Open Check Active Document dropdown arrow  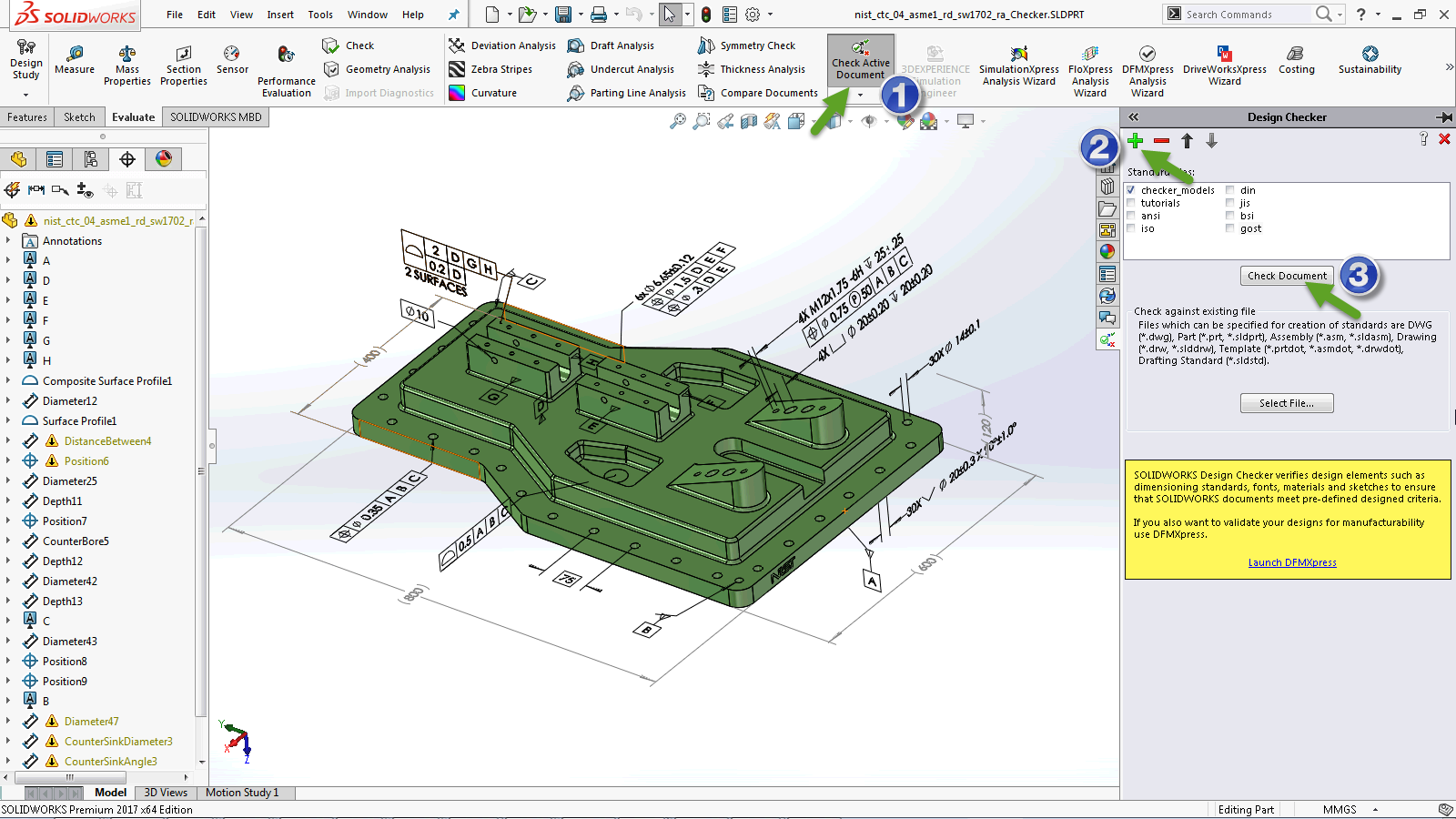[861, 95]
